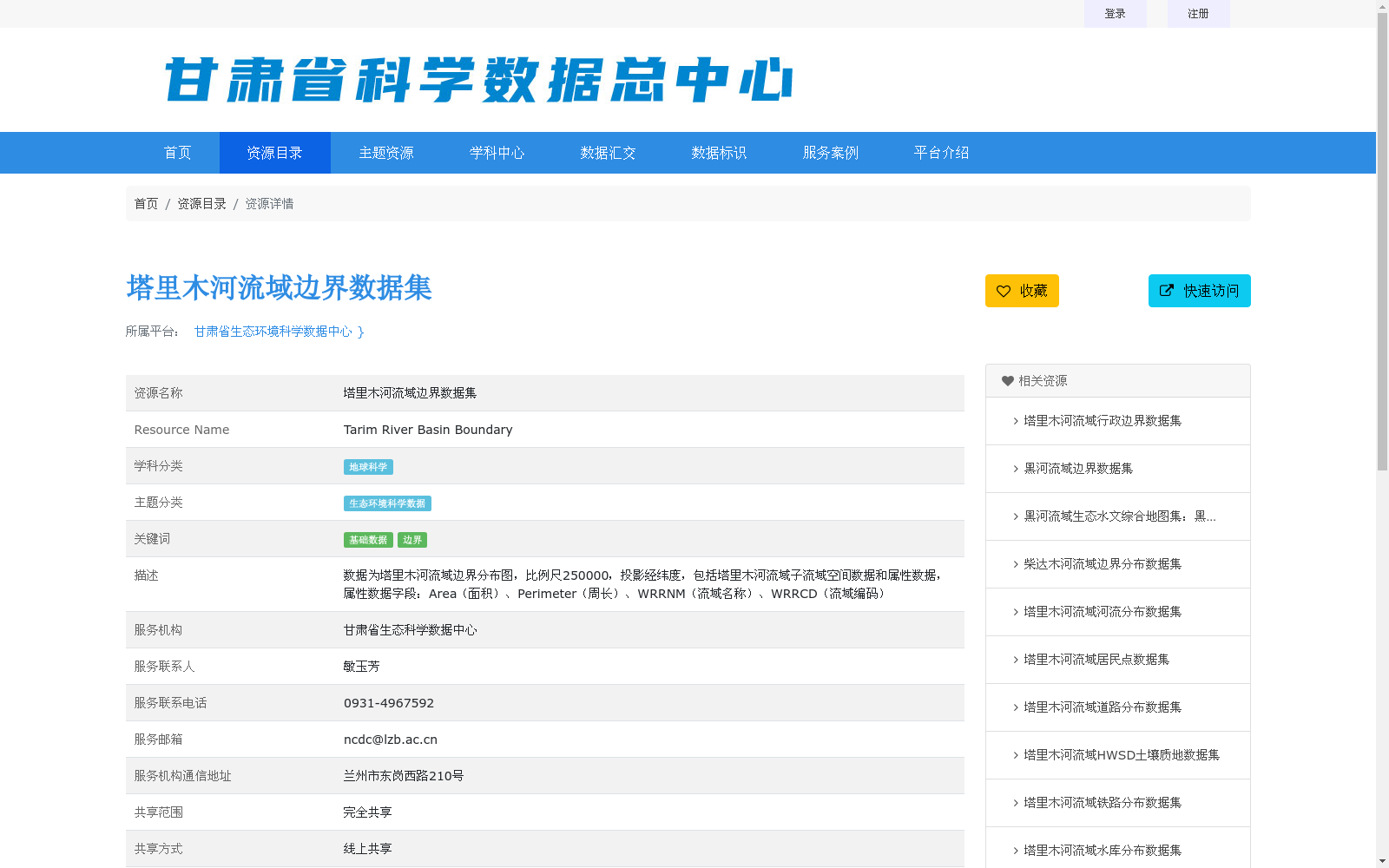Open related resource 塔里木河流域铁路分布数据集

pos(1103,803)
